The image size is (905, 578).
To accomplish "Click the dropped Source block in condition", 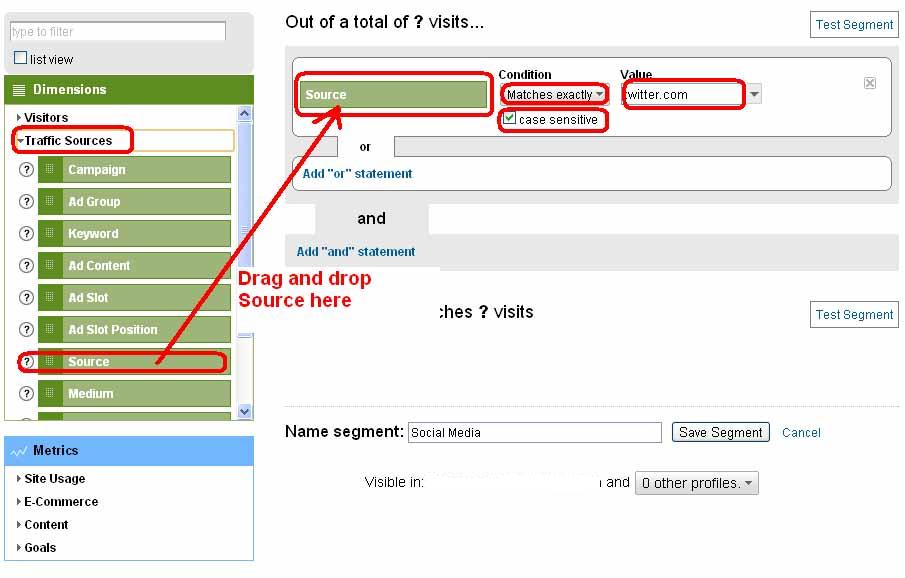I will pyautogui.click(x=393, y=95).
